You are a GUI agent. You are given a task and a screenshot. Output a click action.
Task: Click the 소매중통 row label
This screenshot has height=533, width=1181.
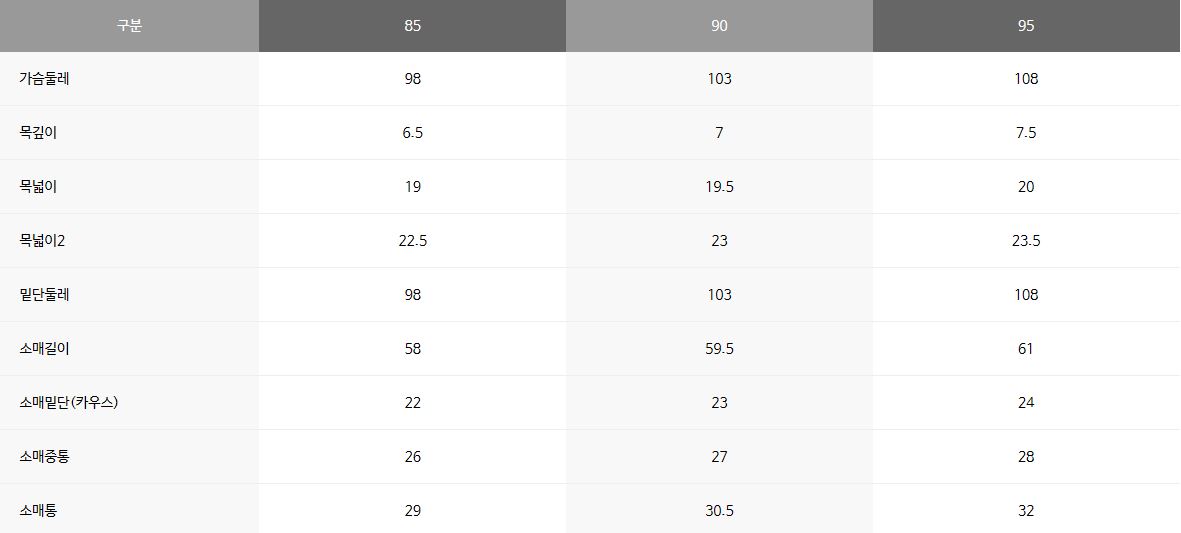44,457
